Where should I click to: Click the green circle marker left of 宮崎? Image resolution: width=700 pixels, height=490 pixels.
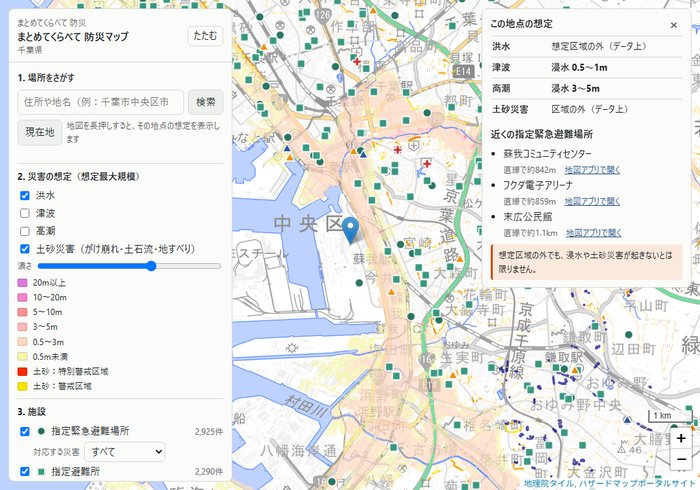(x=400, y=244)
